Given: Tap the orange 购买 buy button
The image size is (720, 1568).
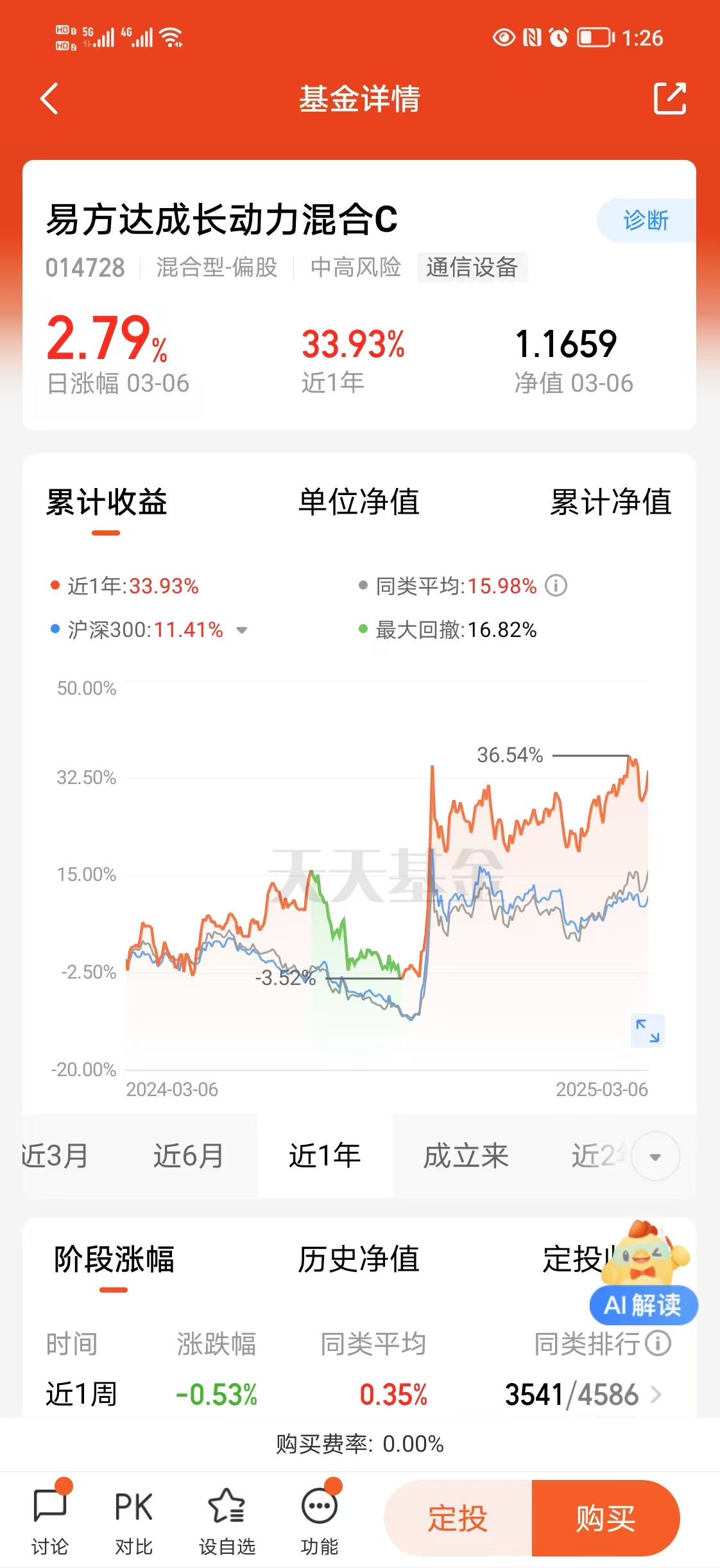Looking at the screenshot, I should point(606,1519).
